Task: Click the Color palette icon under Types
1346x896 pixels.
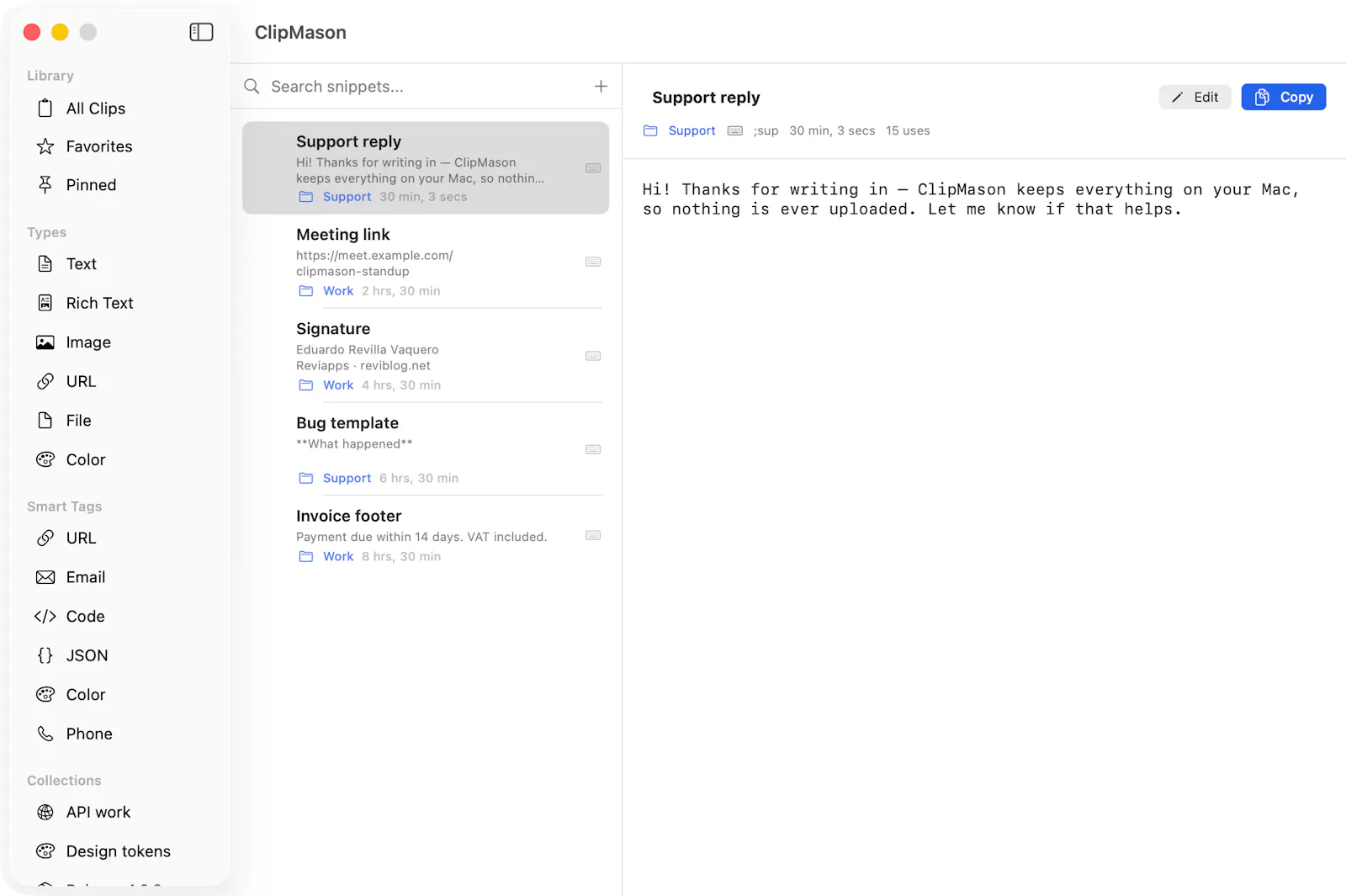Action: point(45,459)
